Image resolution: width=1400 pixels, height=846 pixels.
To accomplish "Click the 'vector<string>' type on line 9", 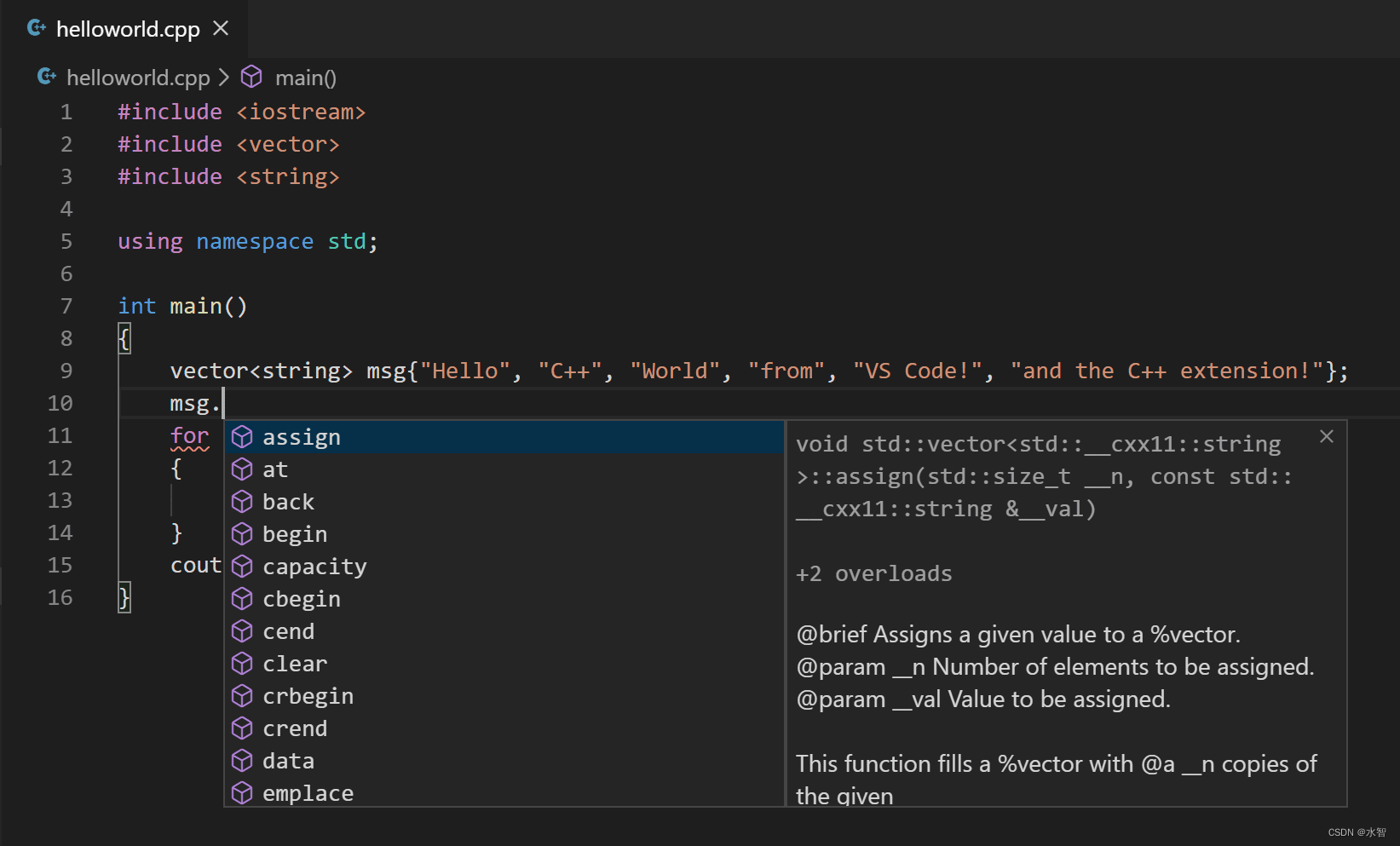I will pyautogui.click(x=262, y=371).
